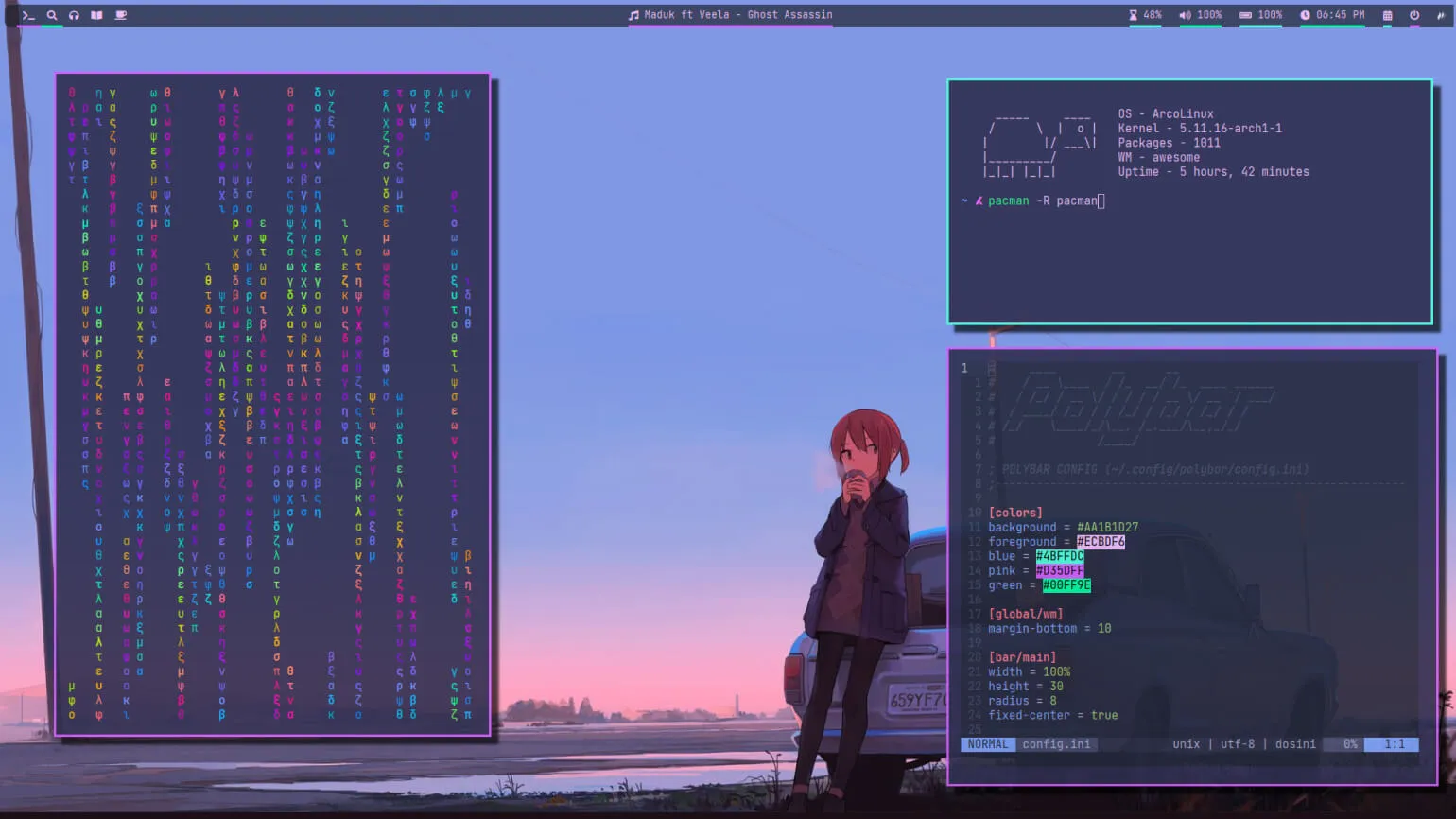Image resolution: width=1456 pixels, height=819 pixels.
Task: Click the NORMAL mode indicator
Action: (x=987, y=744)
